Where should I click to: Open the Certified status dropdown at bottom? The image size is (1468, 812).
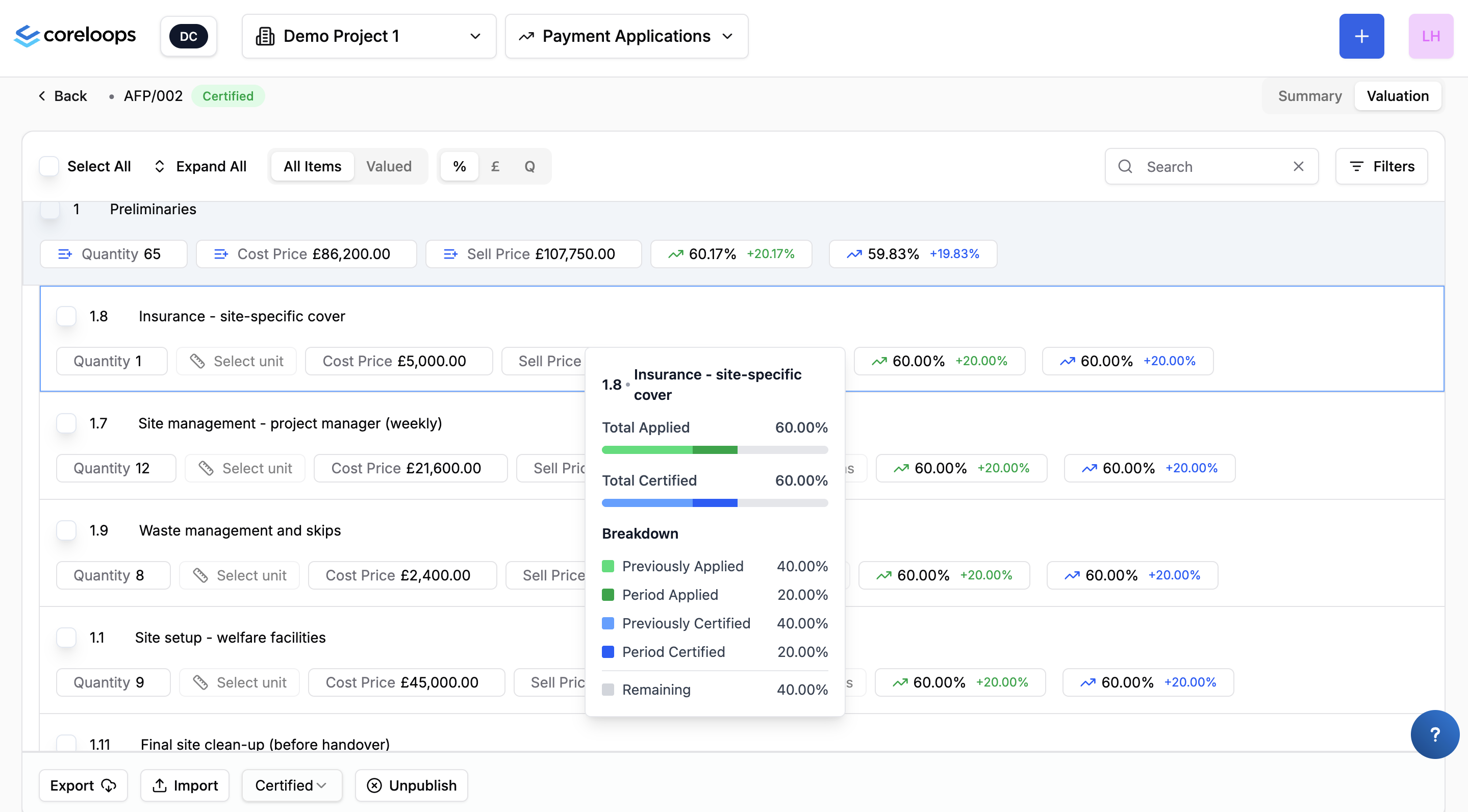[x=291, y=785]
